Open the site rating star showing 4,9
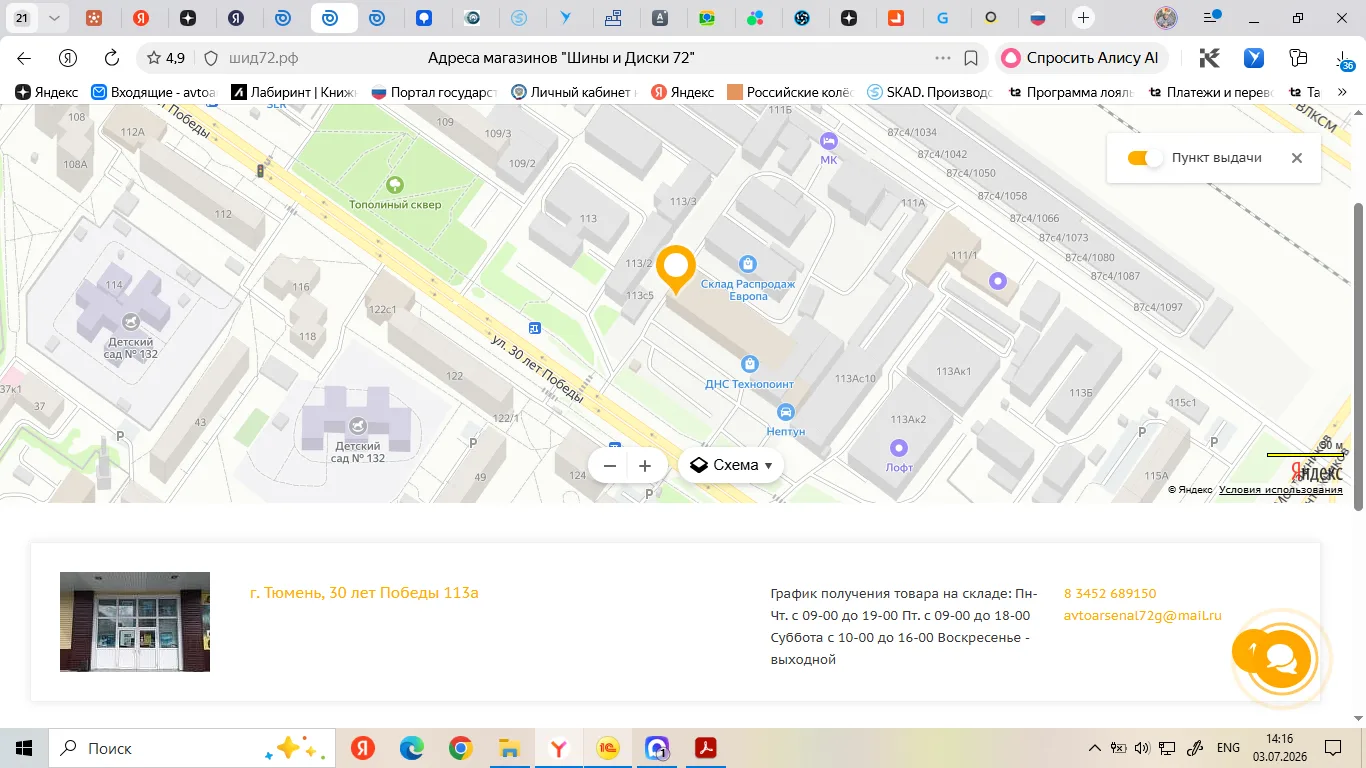This screenshot has height=768, width=1366. [x=166, y=58]
